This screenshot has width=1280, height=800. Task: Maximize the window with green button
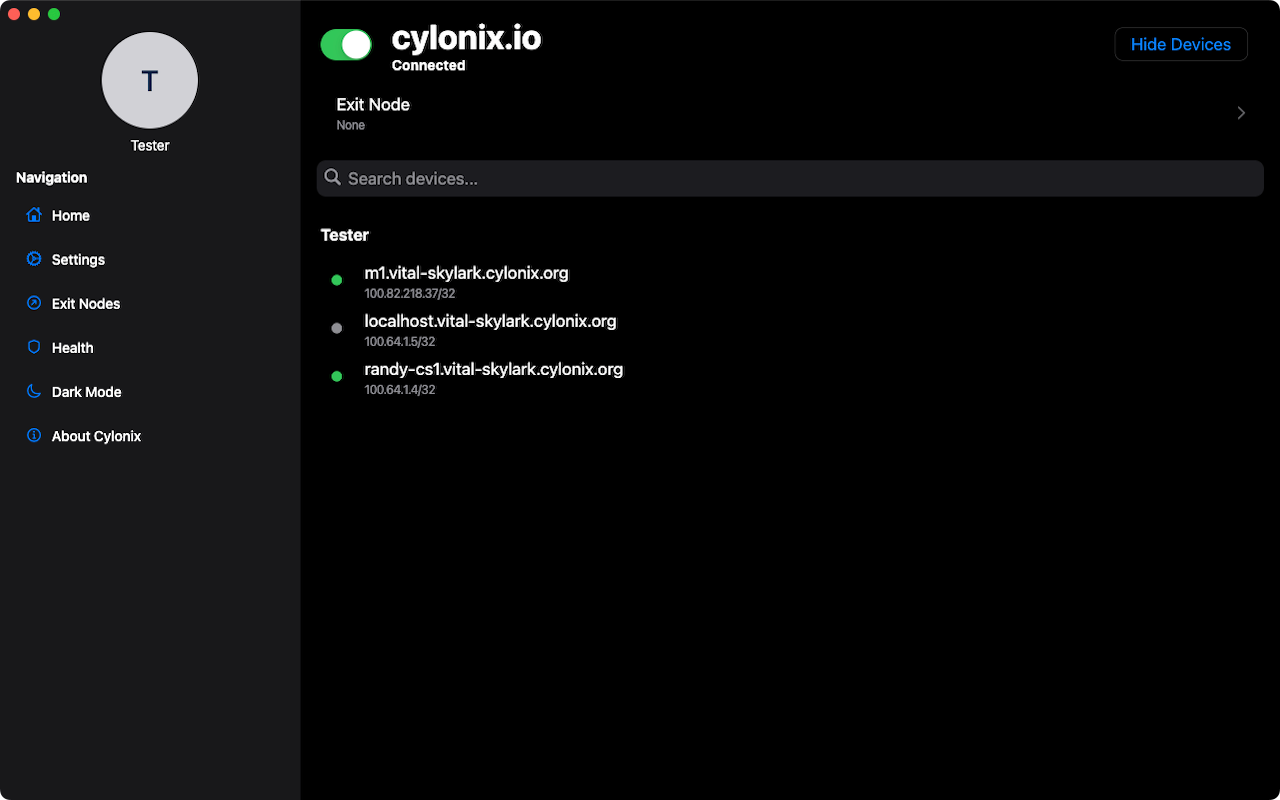[54, 14]
